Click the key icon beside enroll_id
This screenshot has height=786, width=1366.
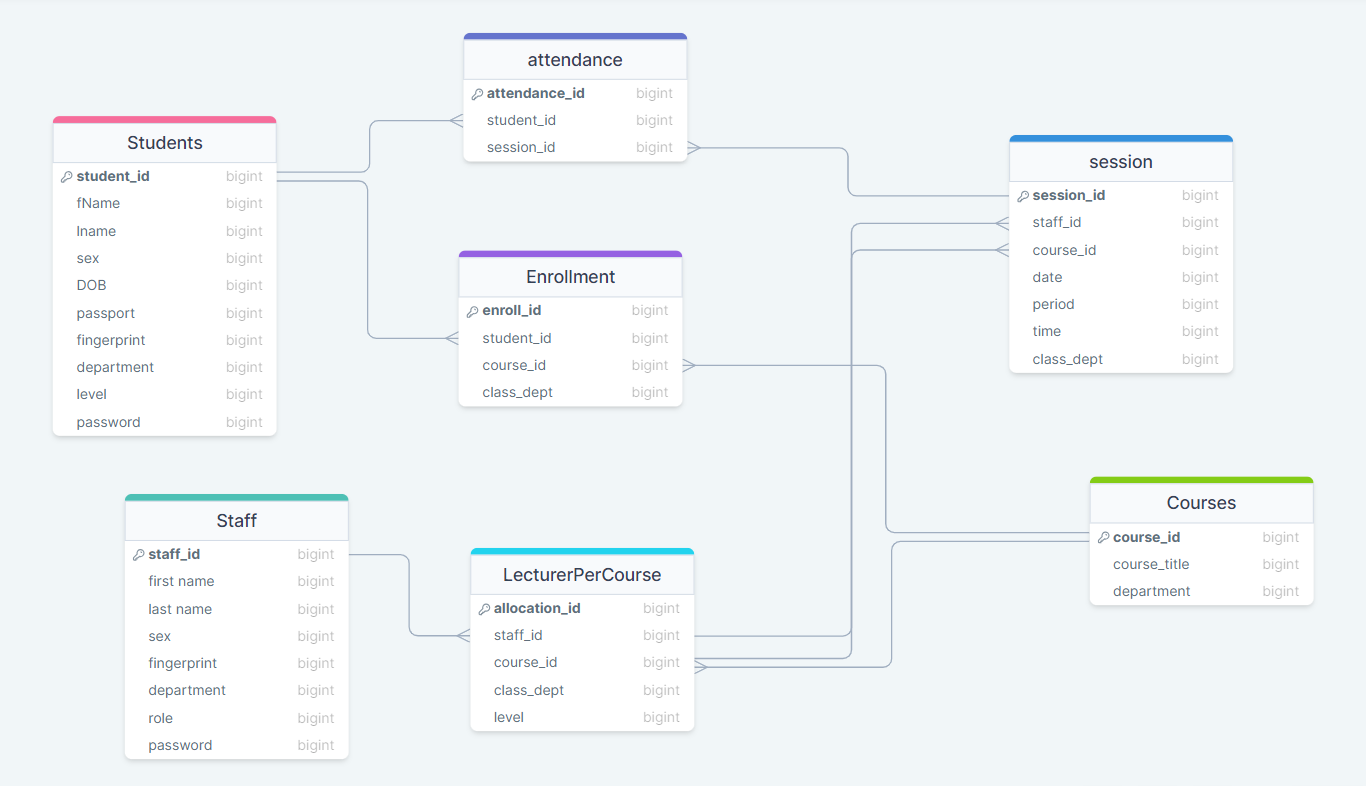pos(473,311)
